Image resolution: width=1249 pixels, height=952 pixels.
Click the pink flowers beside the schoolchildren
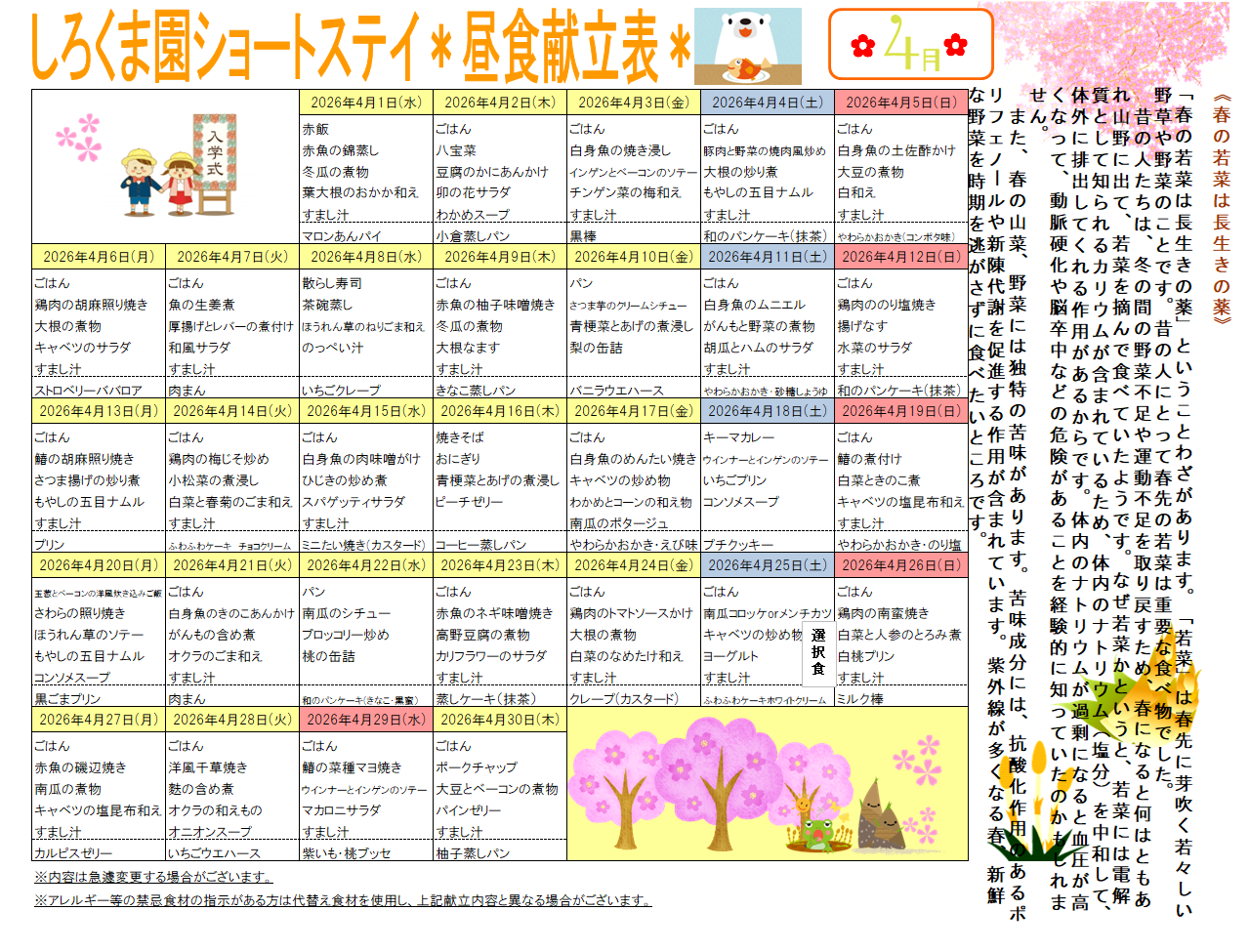point(80,137)
